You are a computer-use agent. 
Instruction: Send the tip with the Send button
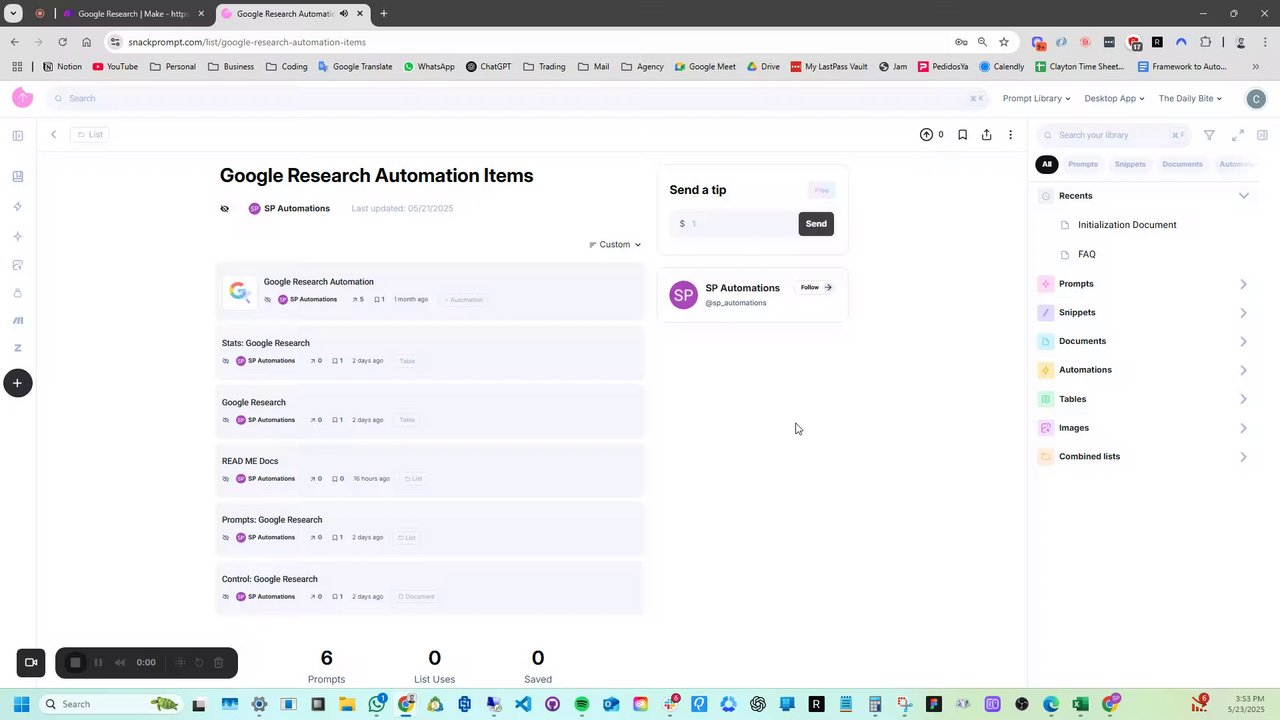point(816,224)
